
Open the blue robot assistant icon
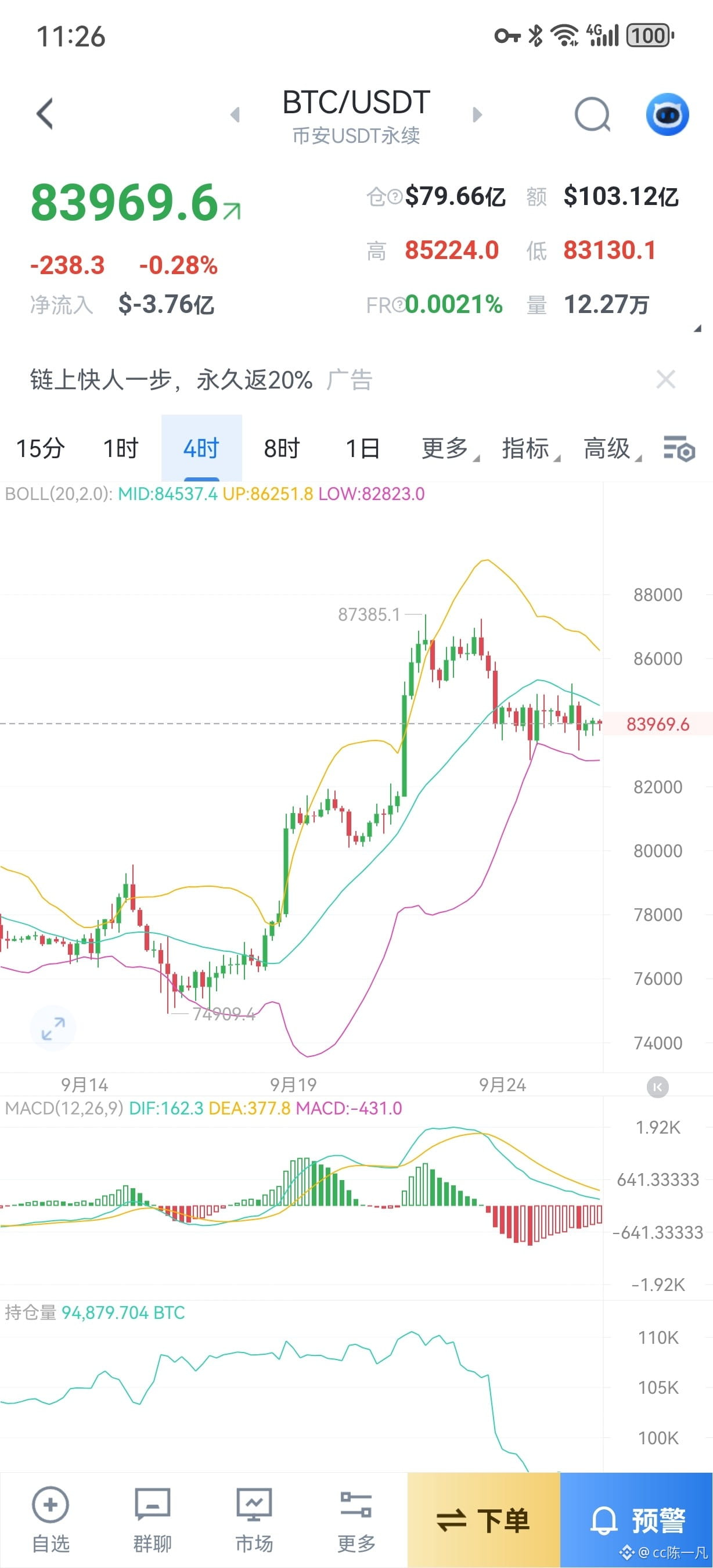667,114
